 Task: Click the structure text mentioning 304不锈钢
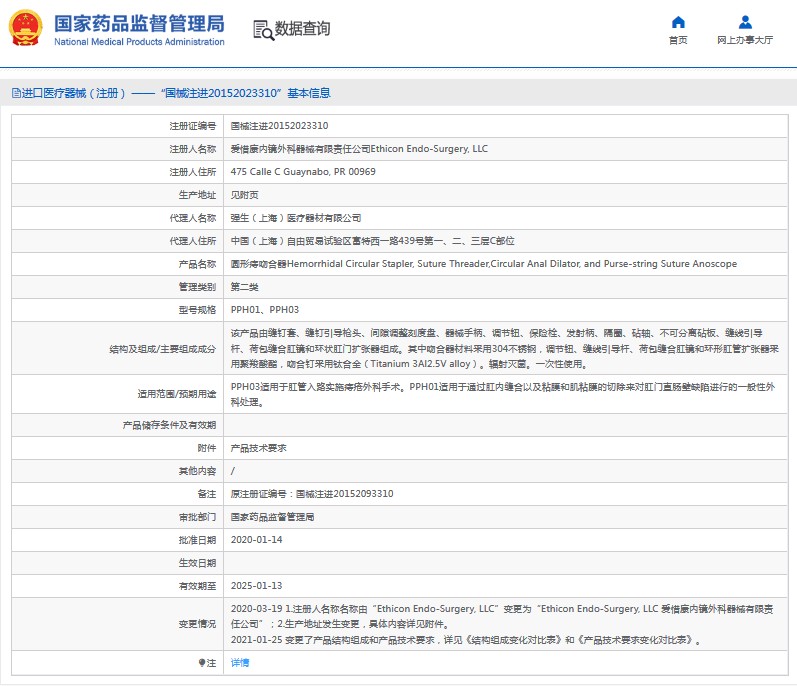(505, 349)
